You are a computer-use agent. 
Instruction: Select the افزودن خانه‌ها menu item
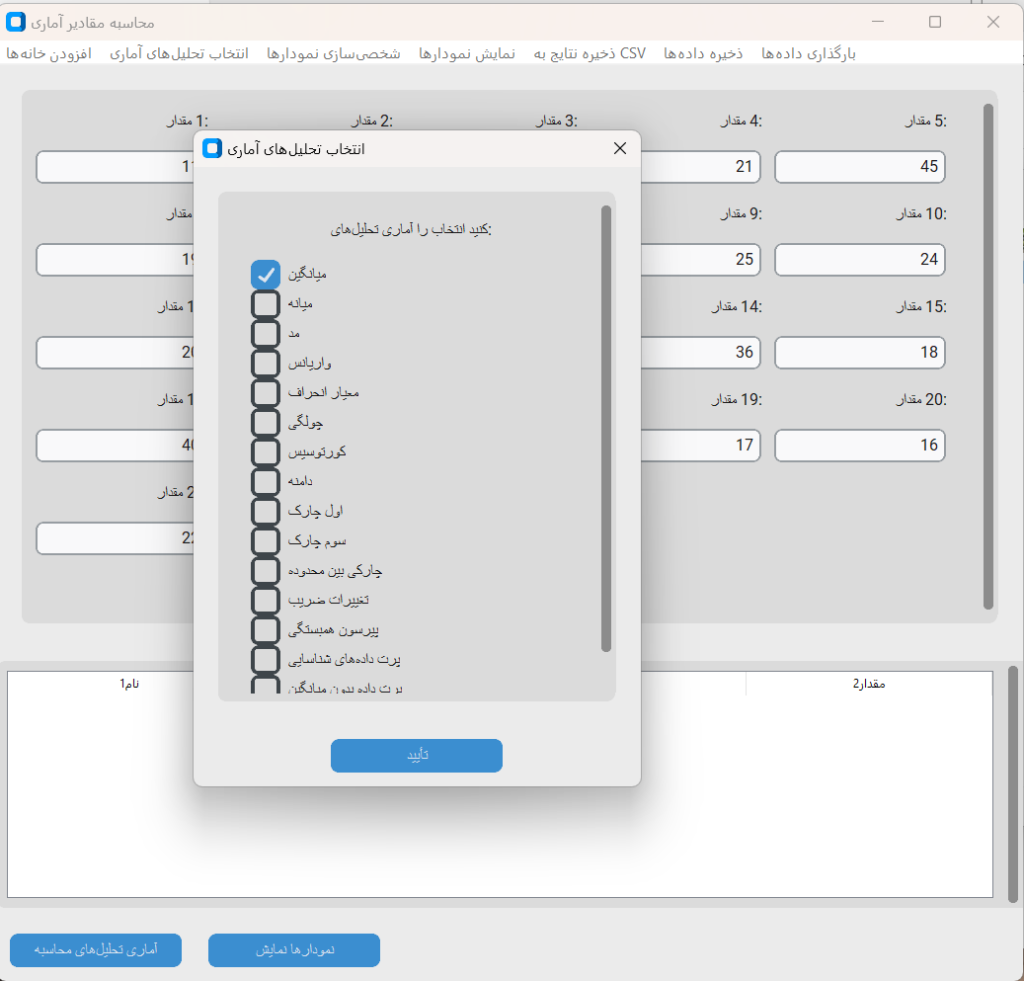49,53
